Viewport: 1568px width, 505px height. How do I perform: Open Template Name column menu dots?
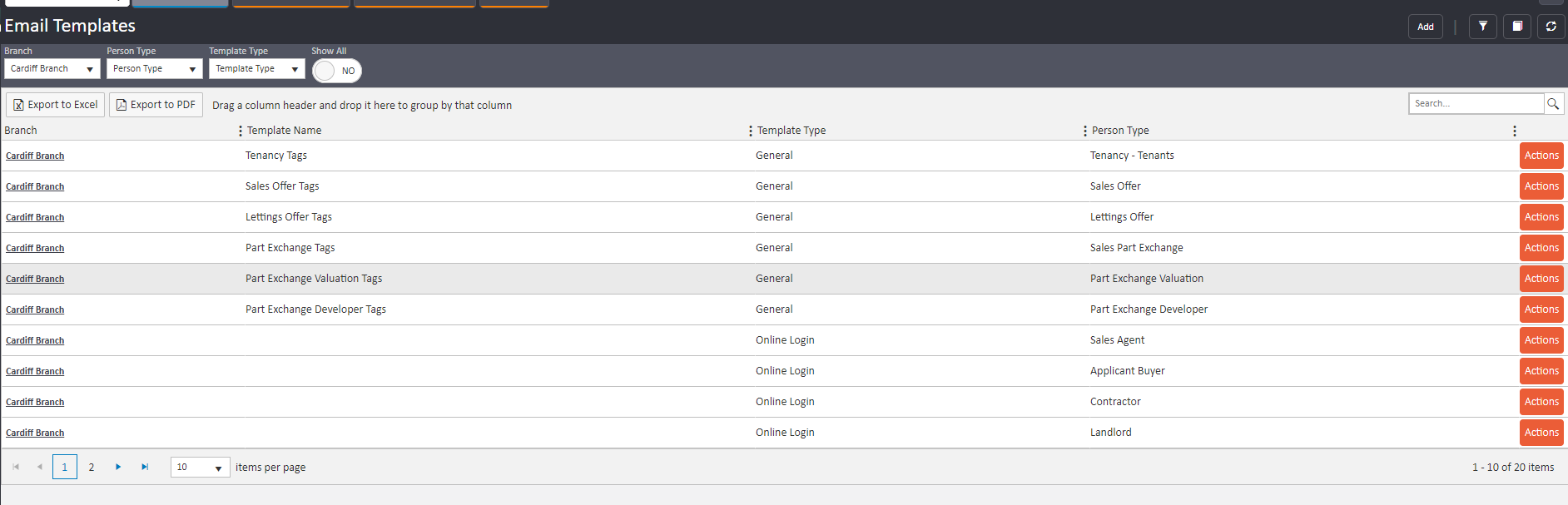click(241, 131)
